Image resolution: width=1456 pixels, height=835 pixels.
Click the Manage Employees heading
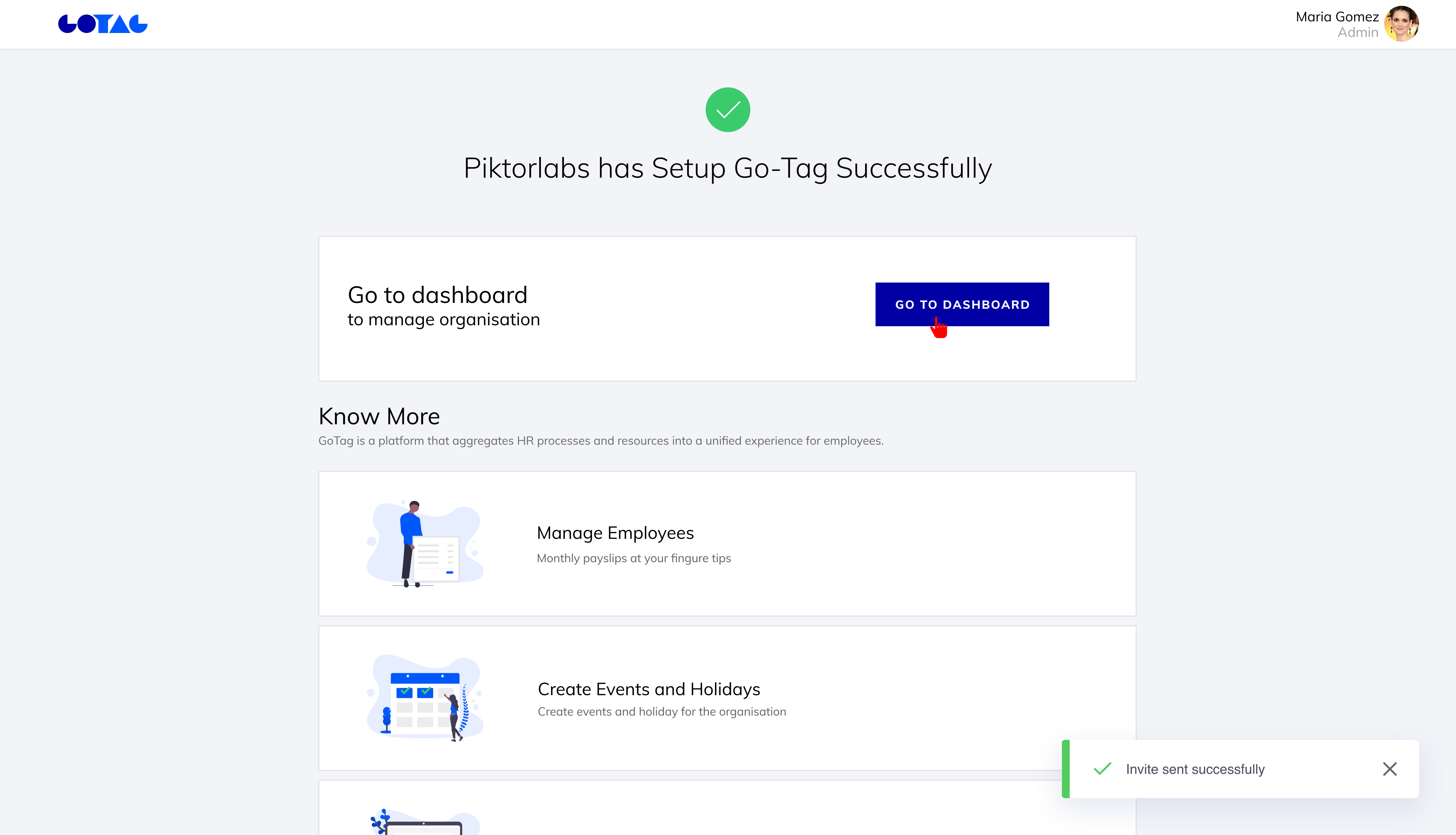click(x=615, y=533)
